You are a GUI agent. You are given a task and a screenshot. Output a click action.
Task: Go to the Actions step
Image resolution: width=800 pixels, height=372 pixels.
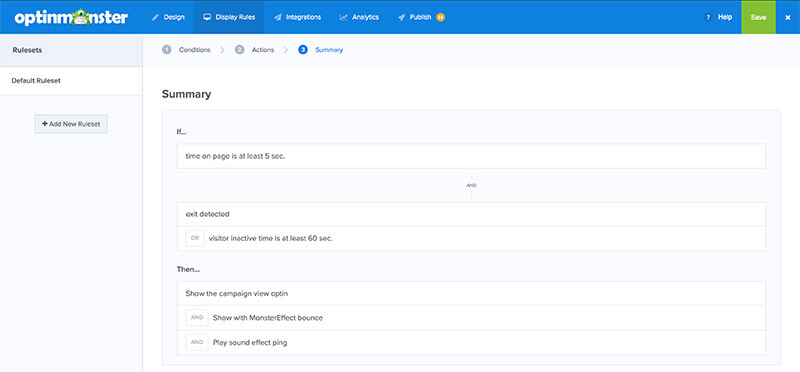pyautogui.click(x=263, y=49)
